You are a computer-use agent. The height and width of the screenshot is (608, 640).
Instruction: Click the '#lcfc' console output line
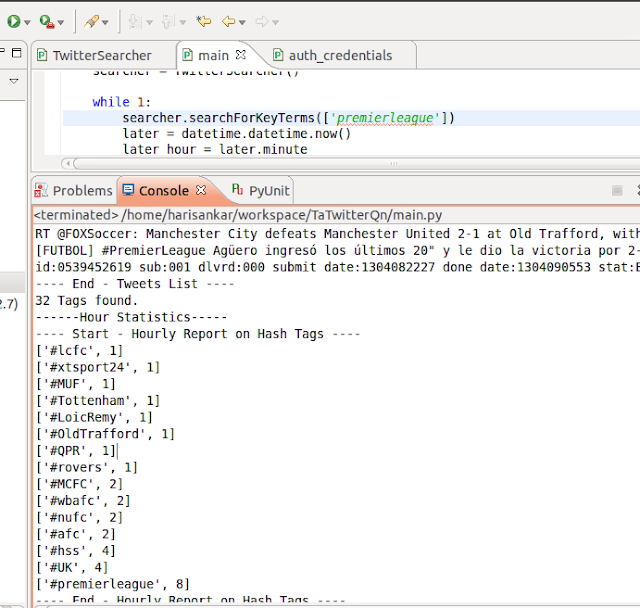[x=79, y=351]
